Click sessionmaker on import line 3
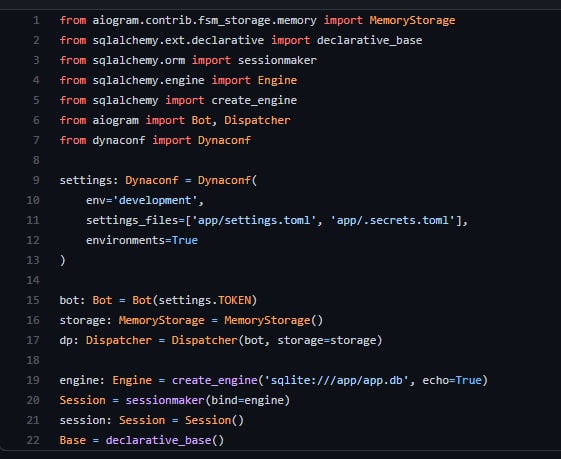Screen dimensions: 561x459 [277, 60]
